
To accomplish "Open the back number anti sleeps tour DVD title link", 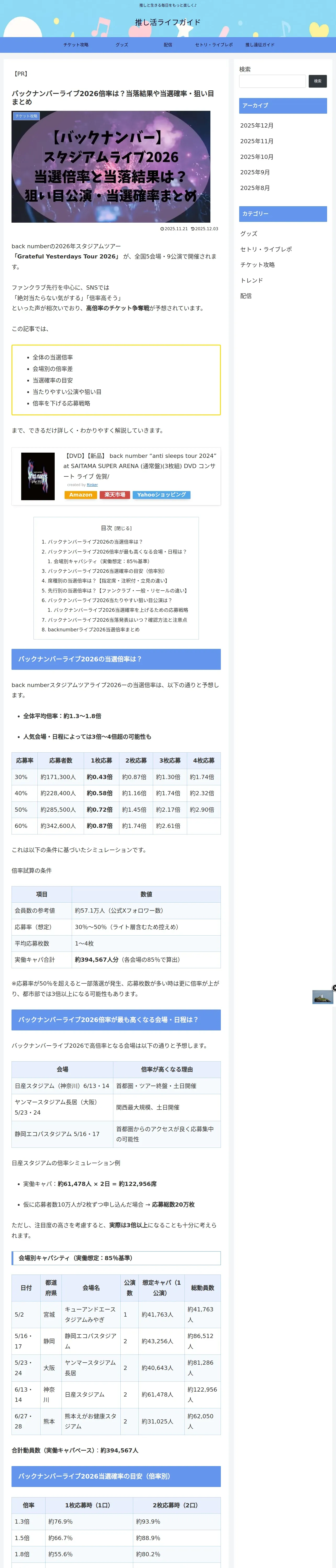I will [x=140, y=466].
